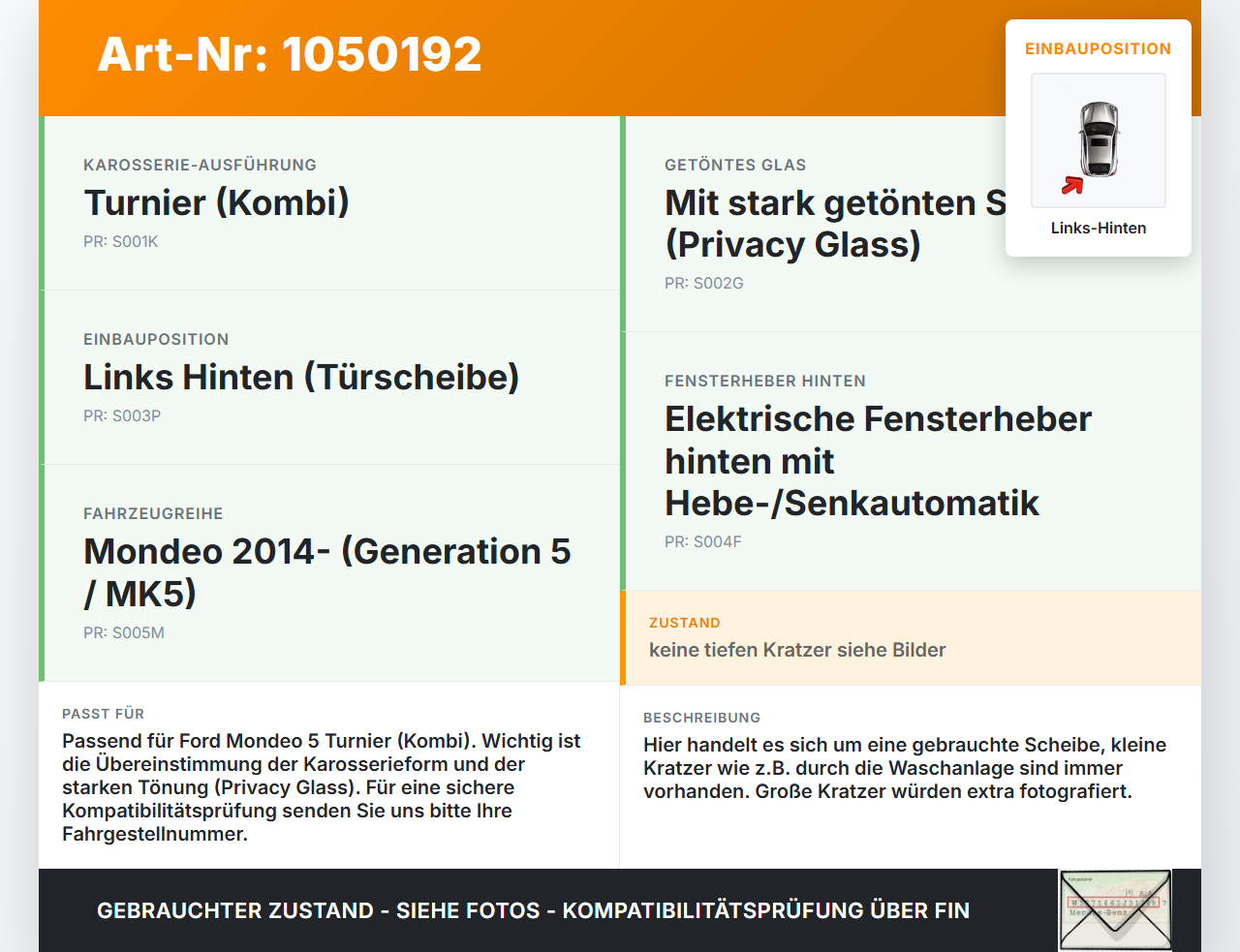The image size is (1240, 952).
Task: Click the PR: S005M code
Action: click(124, 632)
